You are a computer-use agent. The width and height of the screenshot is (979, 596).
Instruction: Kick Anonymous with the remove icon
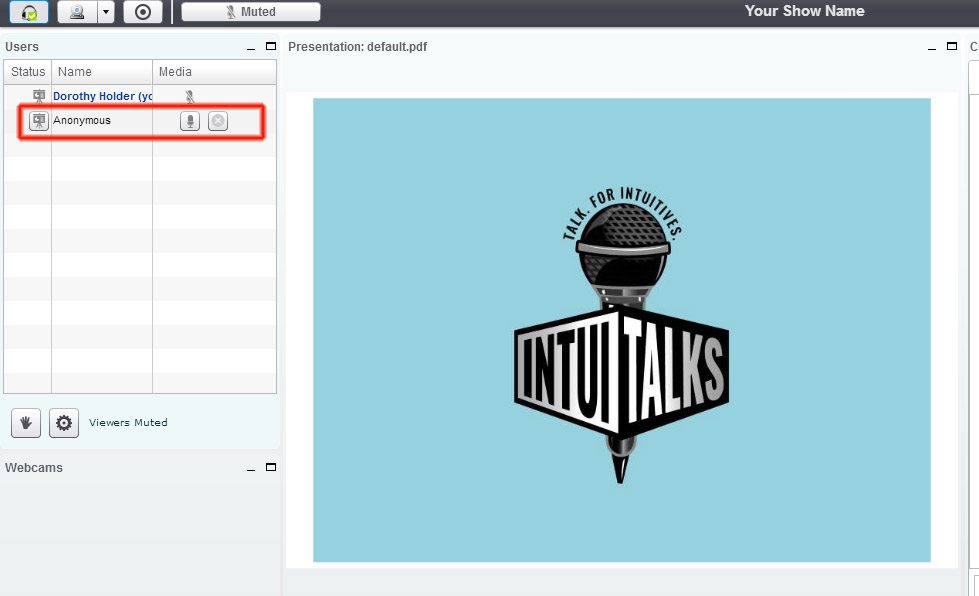(x=218, y=120)
